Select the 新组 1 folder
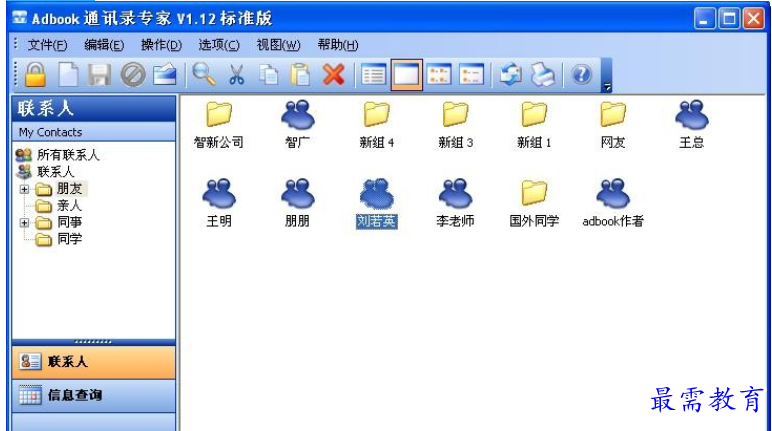Image resolution: width=772 pixels, height=431 pixels. pyautogui.click(x=534, y=125)
